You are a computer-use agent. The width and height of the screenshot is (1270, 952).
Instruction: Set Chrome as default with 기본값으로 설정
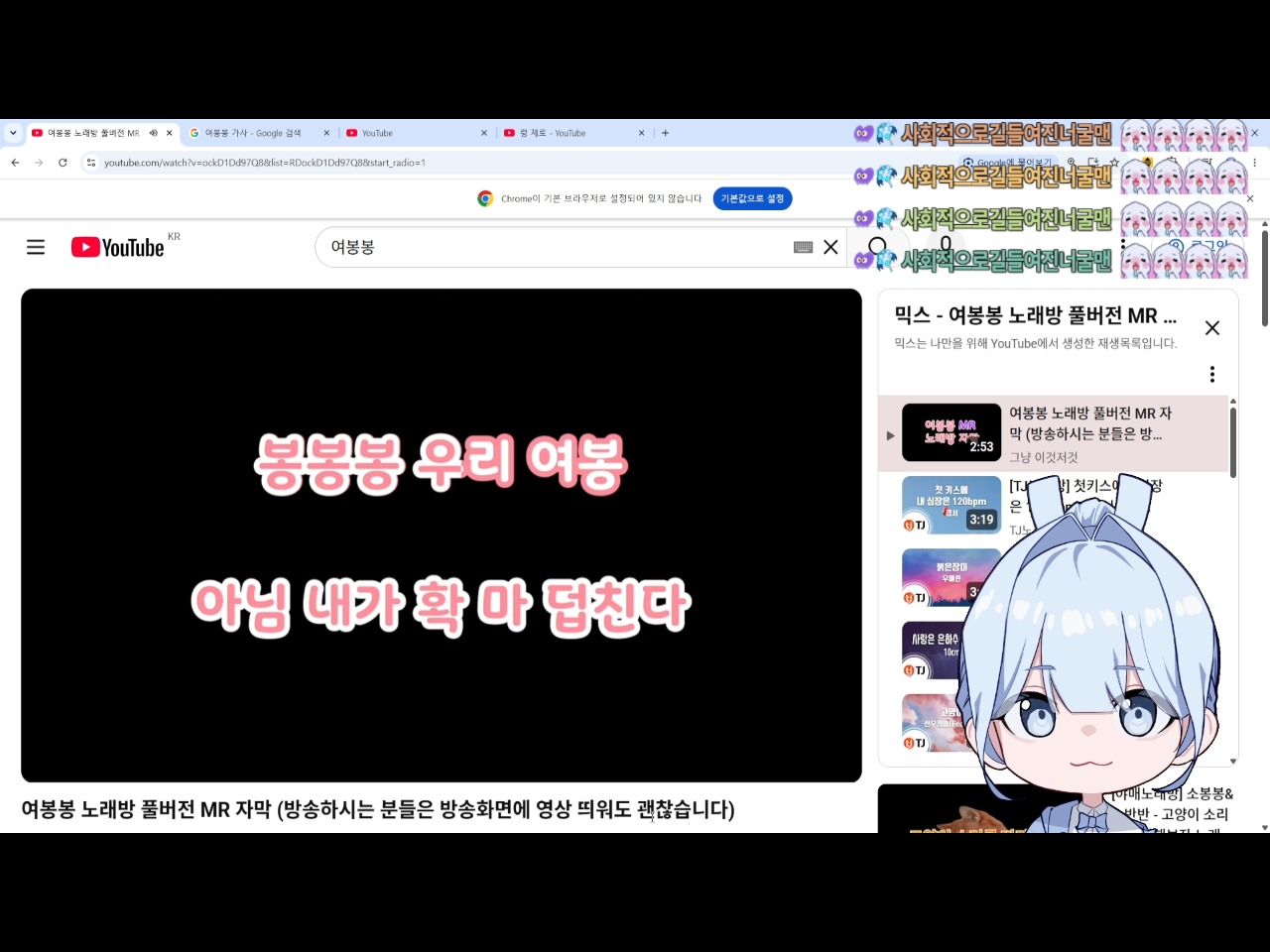pos(752,198)
